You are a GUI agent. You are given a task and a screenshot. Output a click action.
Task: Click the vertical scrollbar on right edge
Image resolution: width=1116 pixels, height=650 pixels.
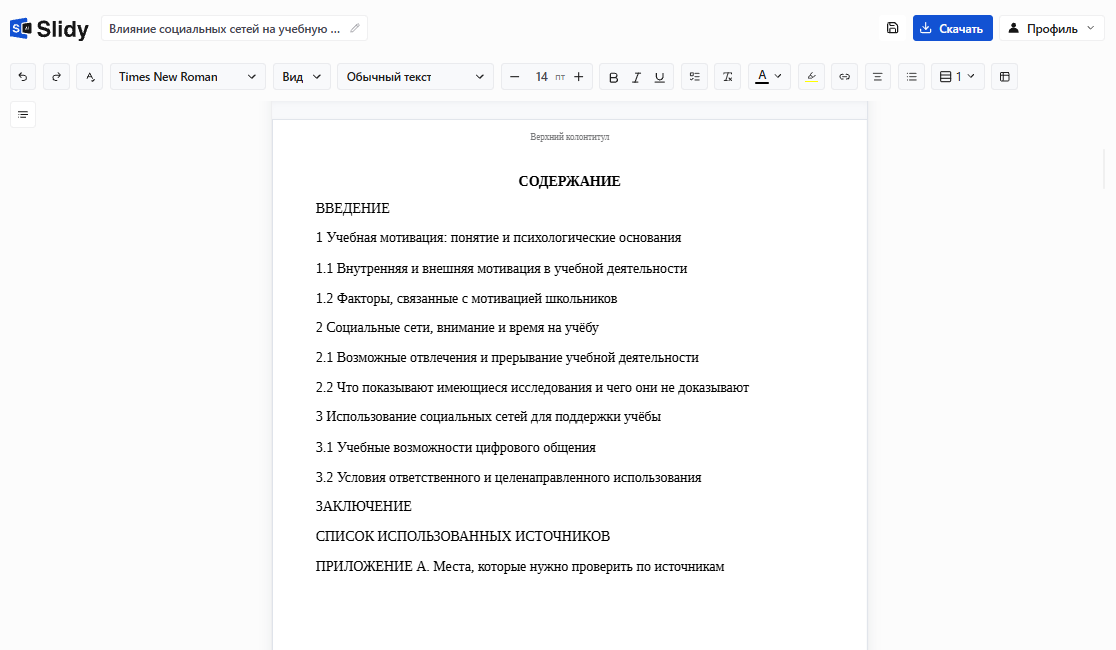1105,169
